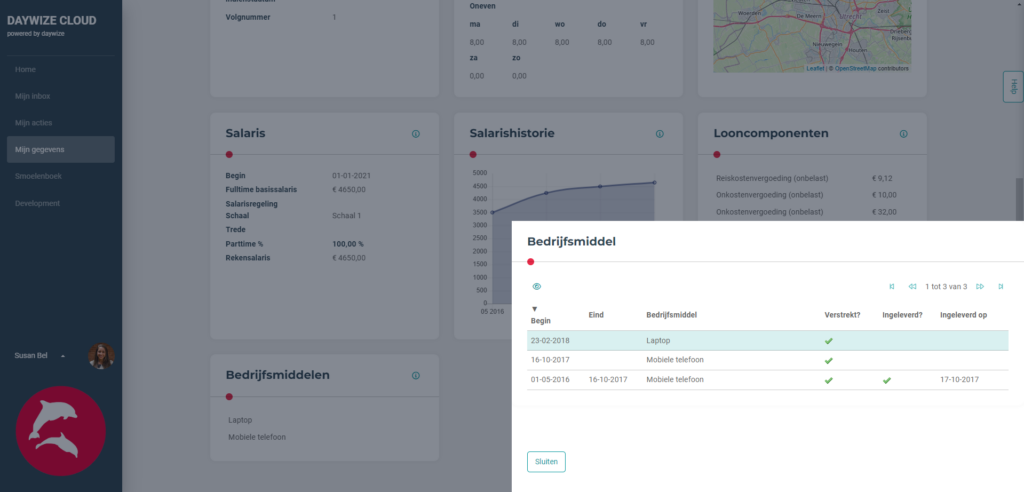Go to previous page of Bedrijfsmiddel table
This screenshot has height=492, width=1024.
point(912,287)
